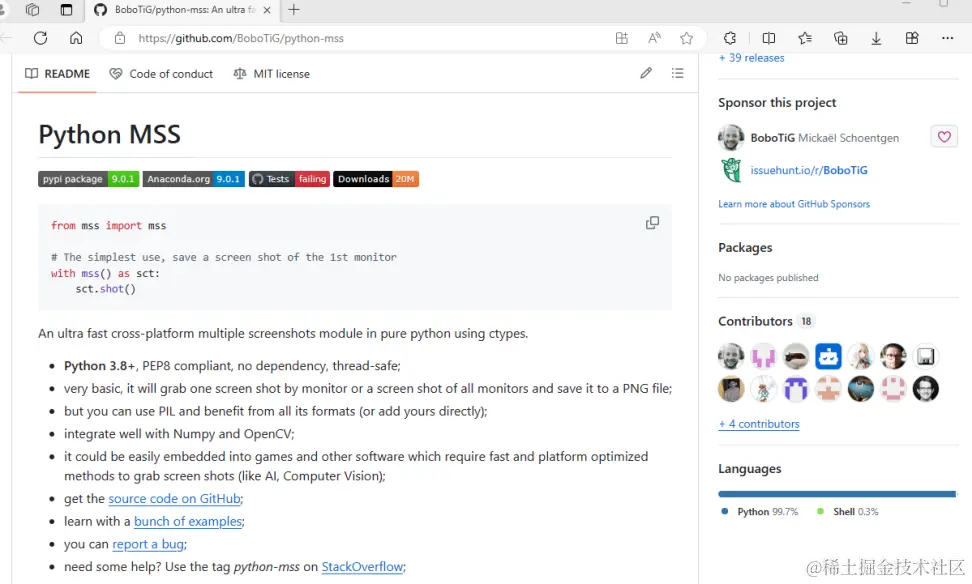The width and height of the screenshot is (972, 584).
Task: Refresh the page with the reload icon
Action: click(40, 38)
